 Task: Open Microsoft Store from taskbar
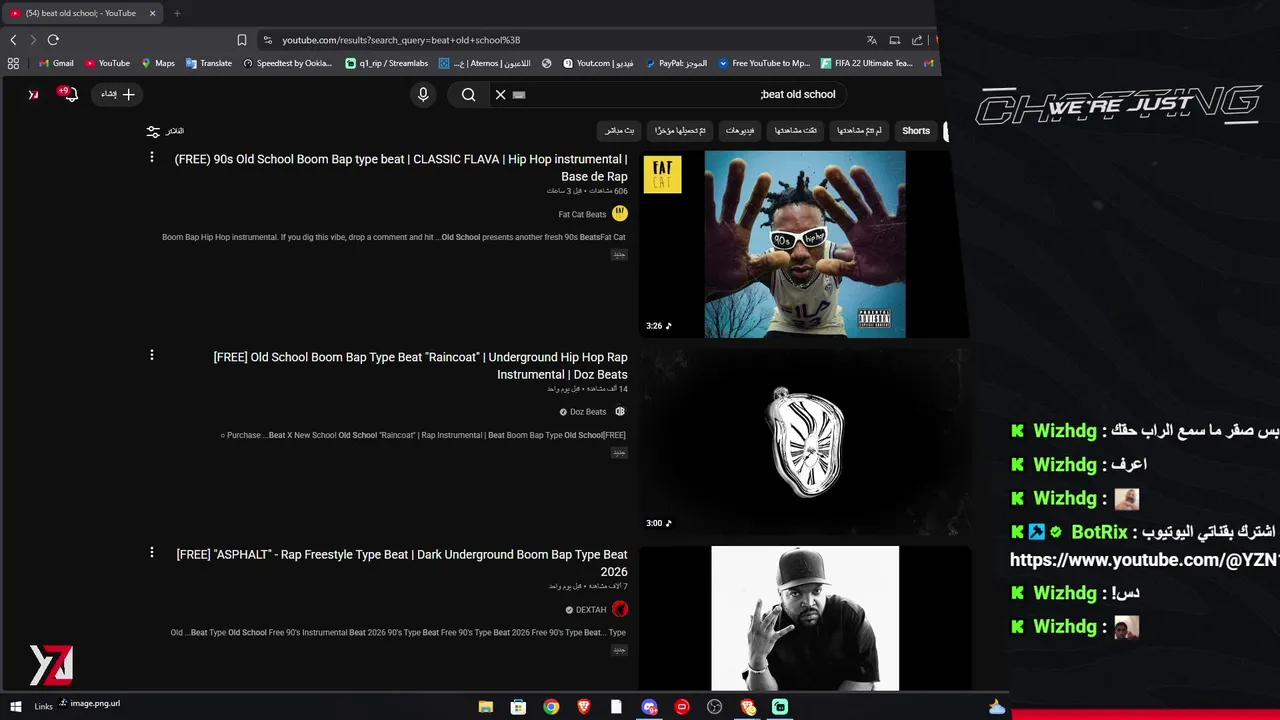pos(518,707)
